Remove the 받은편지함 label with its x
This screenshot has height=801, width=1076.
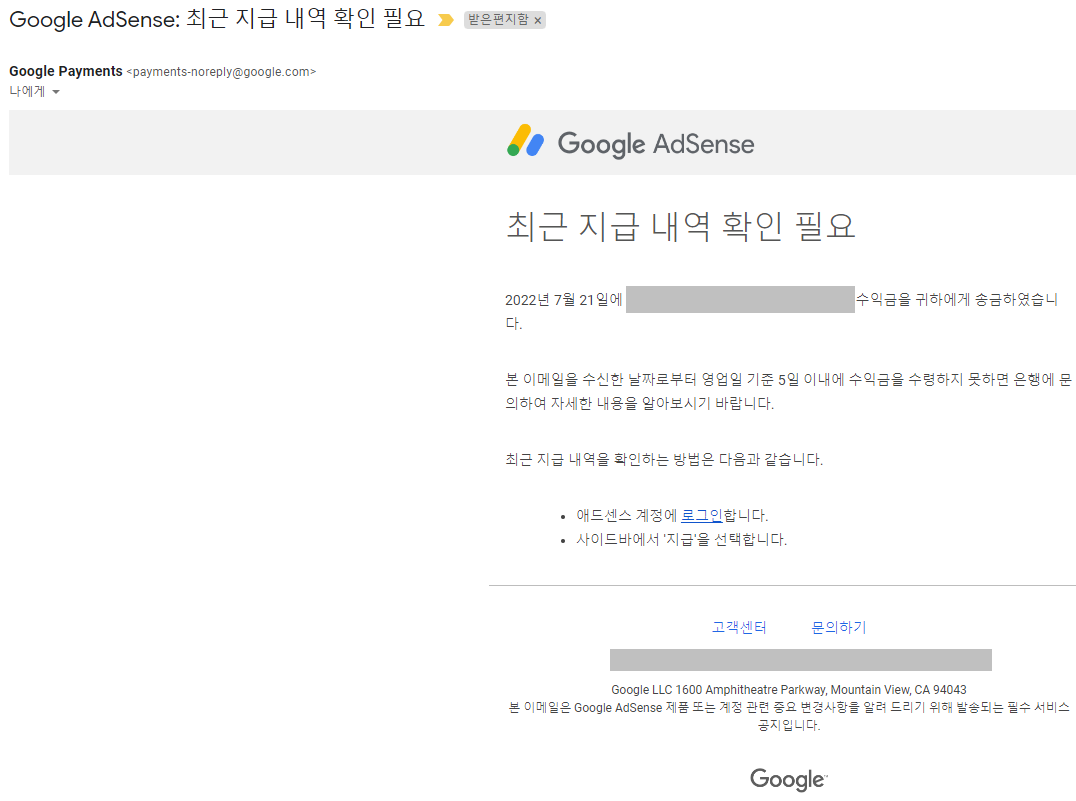click(538, 21)
